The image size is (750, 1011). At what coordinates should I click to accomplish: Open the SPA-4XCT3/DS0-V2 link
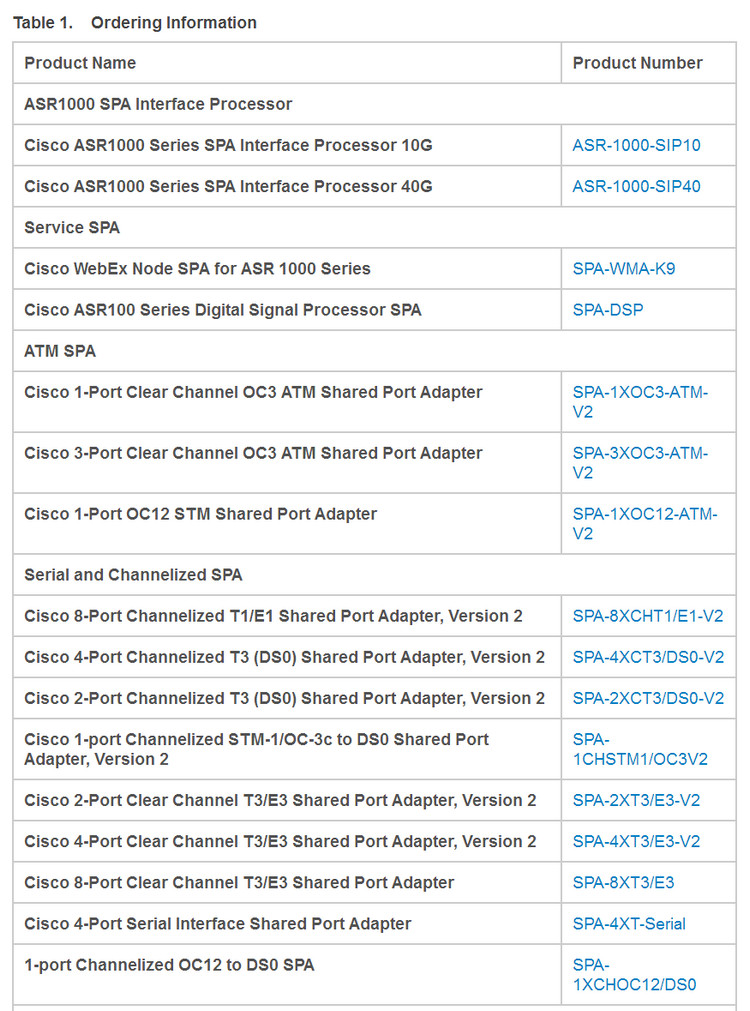pos(648,657)
